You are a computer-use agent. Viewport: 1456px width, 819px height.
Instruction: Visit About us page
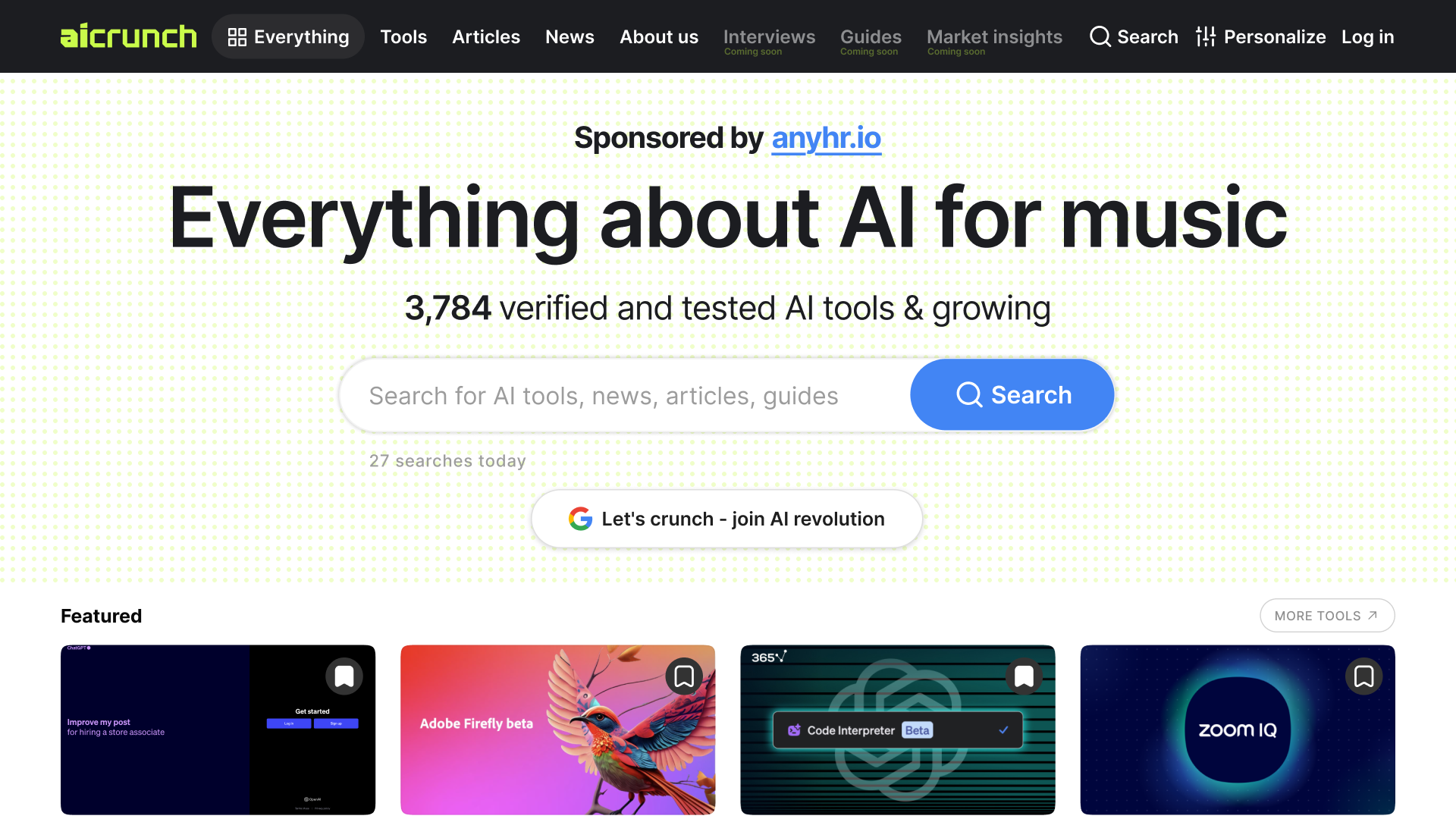point(659,36)
